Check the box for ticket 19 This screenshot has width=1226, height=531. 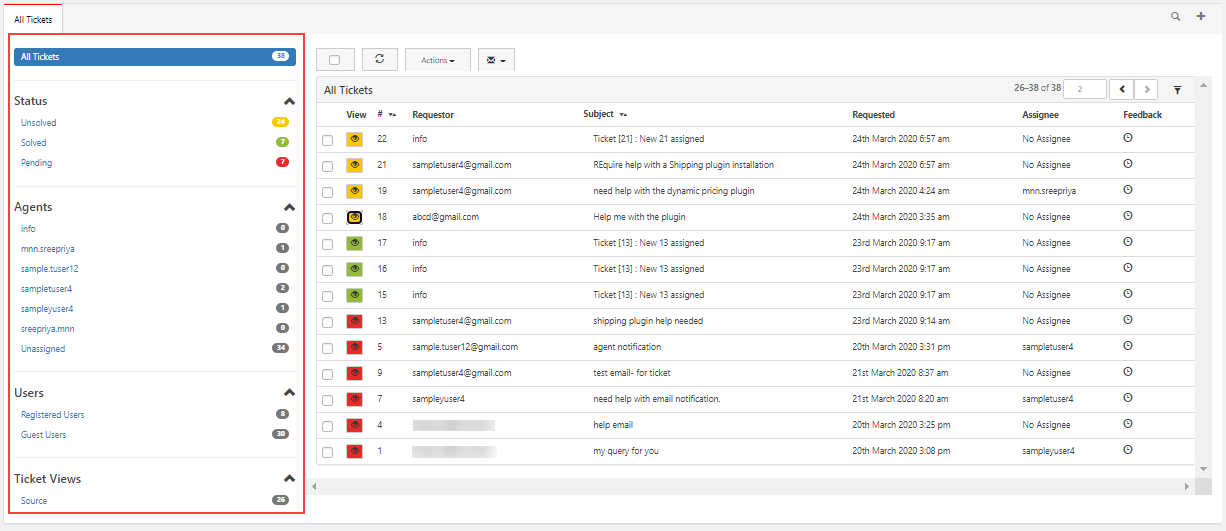[327, 192]
